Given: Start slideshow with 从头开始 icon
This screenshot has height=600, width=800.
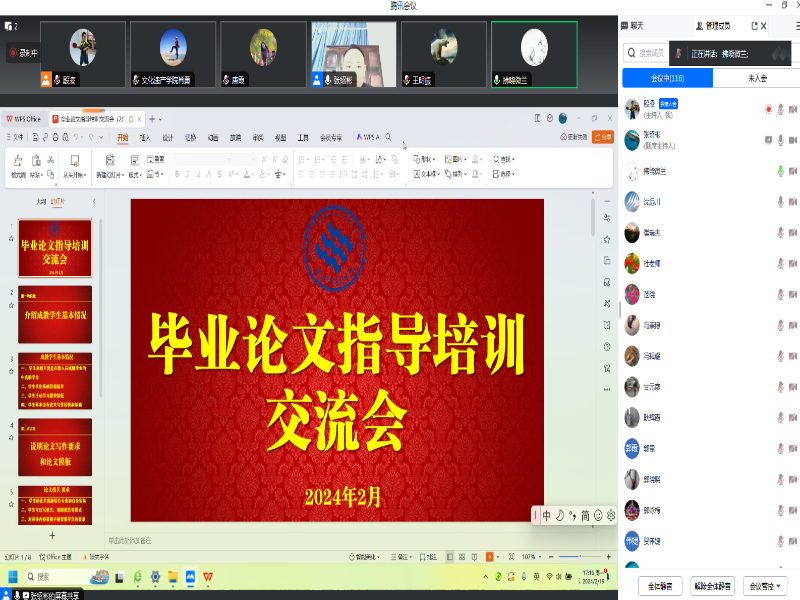Looking at the screenshot, I should click(75, 165).
